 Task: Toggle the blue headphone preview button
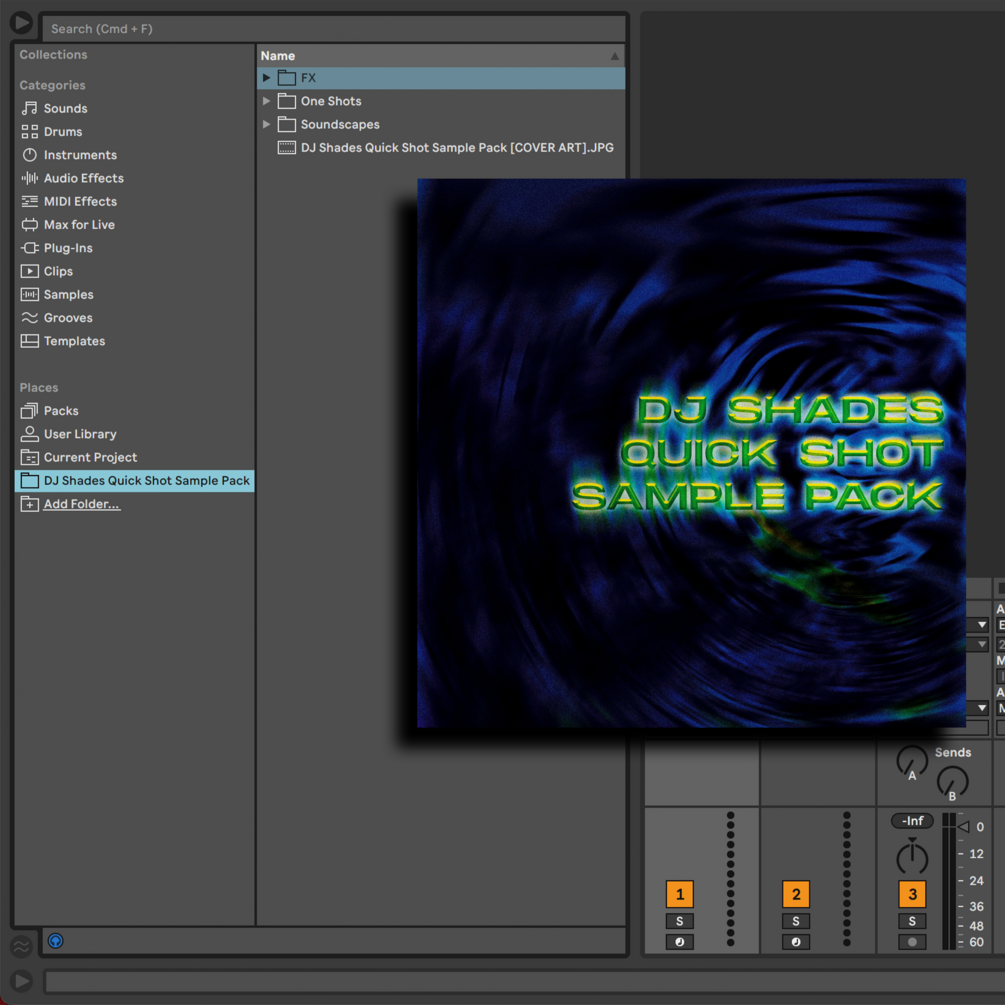56,941
